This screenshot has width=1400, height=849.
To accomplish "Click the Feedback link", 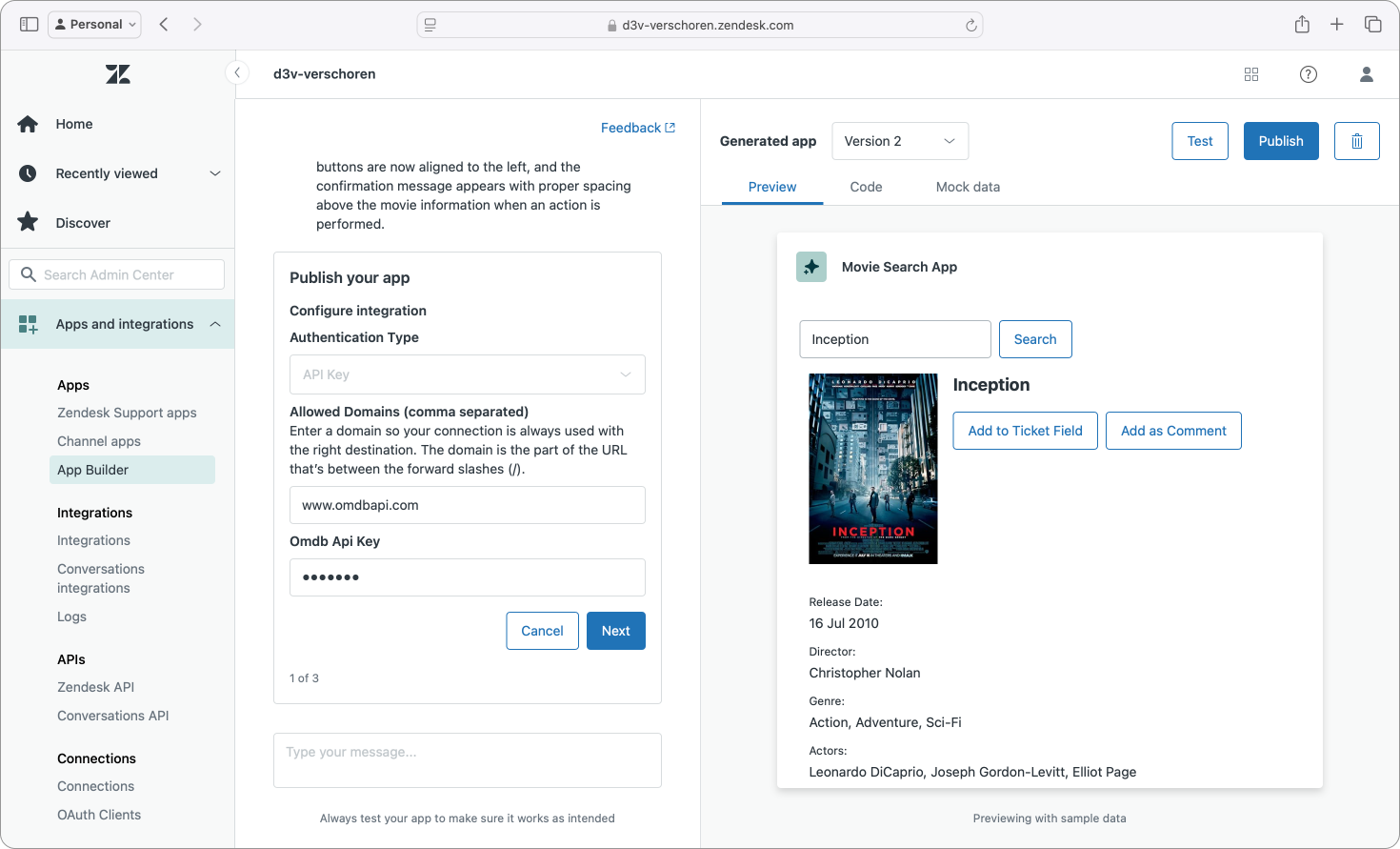I will (638, 128).
